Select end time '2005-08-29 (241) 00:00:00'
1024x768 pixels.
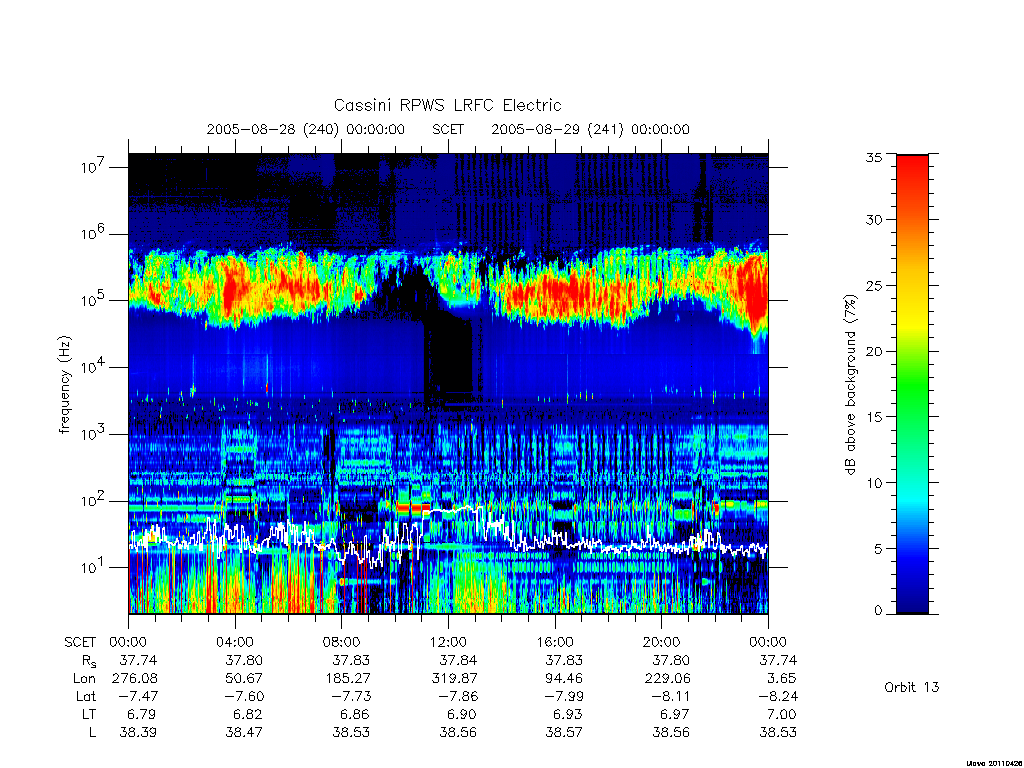[590, 129]
